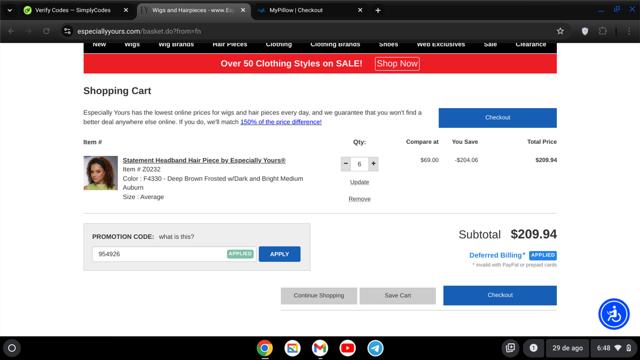Screen dimensions: 640x360
Task: Open the 150% of the price difference link
Action: 281,122
